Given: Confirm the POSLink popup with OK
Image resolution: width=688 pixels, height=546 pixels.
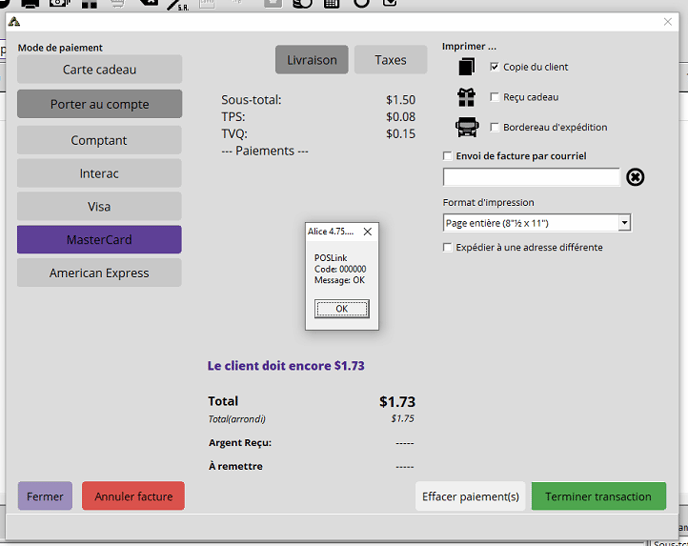Looking at the screenshot, I should tap(342, 309).
